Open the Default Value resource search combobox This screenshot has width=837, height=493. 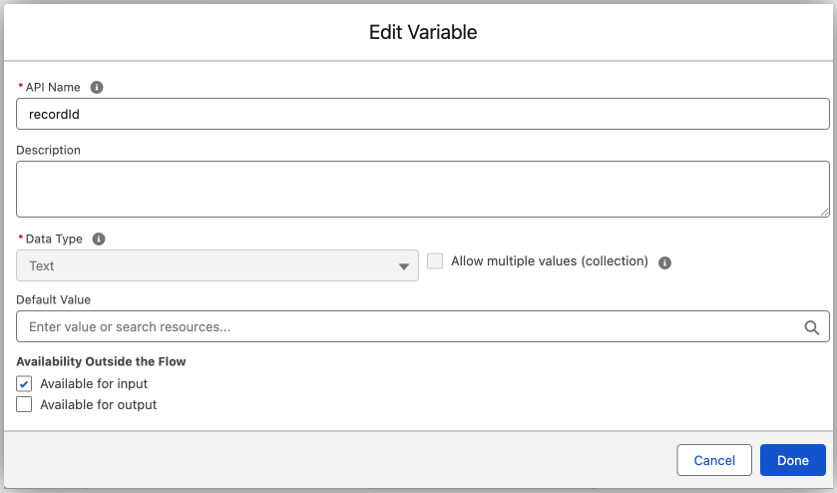(410, 327)
